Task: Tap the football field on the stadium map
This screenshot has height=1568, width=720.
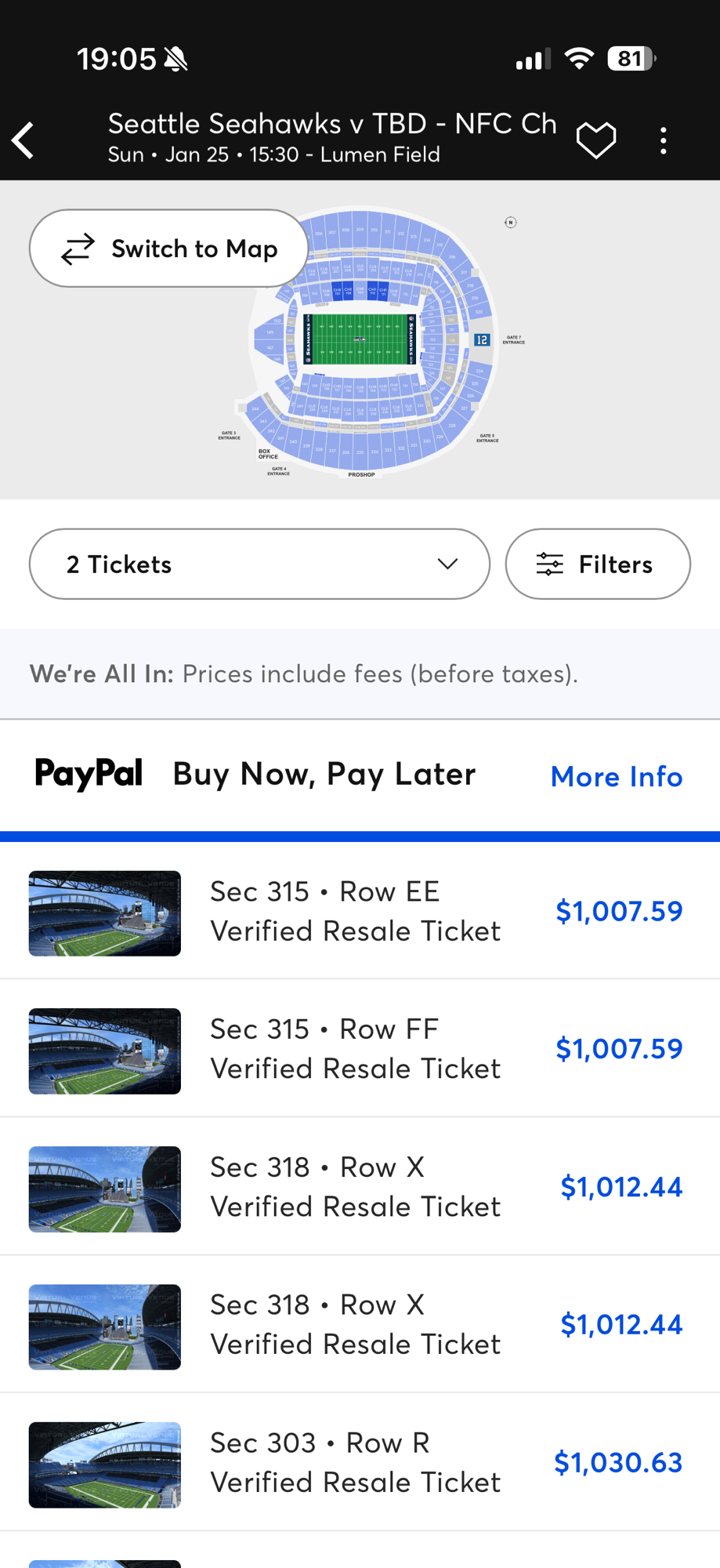Action: point(360,339)
